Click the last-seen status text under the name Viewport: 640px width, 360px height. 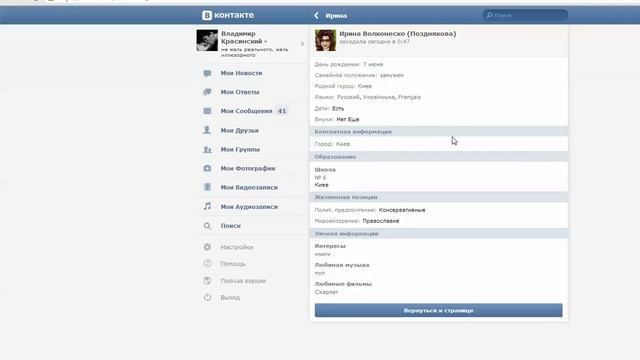point(374,42)
